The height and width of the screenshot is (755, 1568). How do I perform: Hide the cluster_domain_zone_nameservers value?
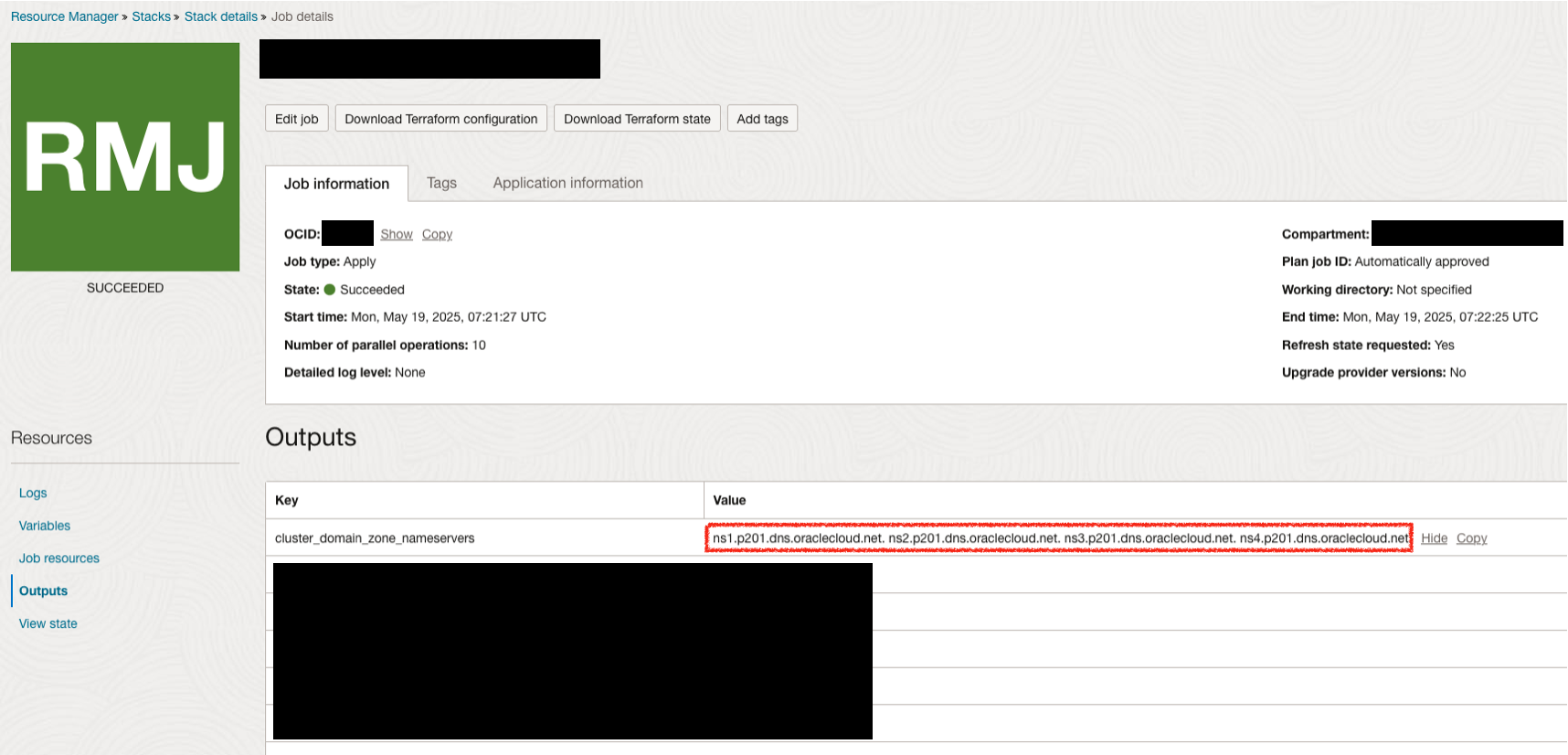click(x=1434, y=538)
